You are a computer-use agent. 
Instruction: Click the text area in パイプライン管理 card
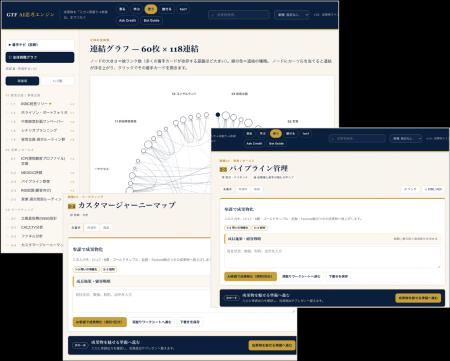tap(332, 257)
